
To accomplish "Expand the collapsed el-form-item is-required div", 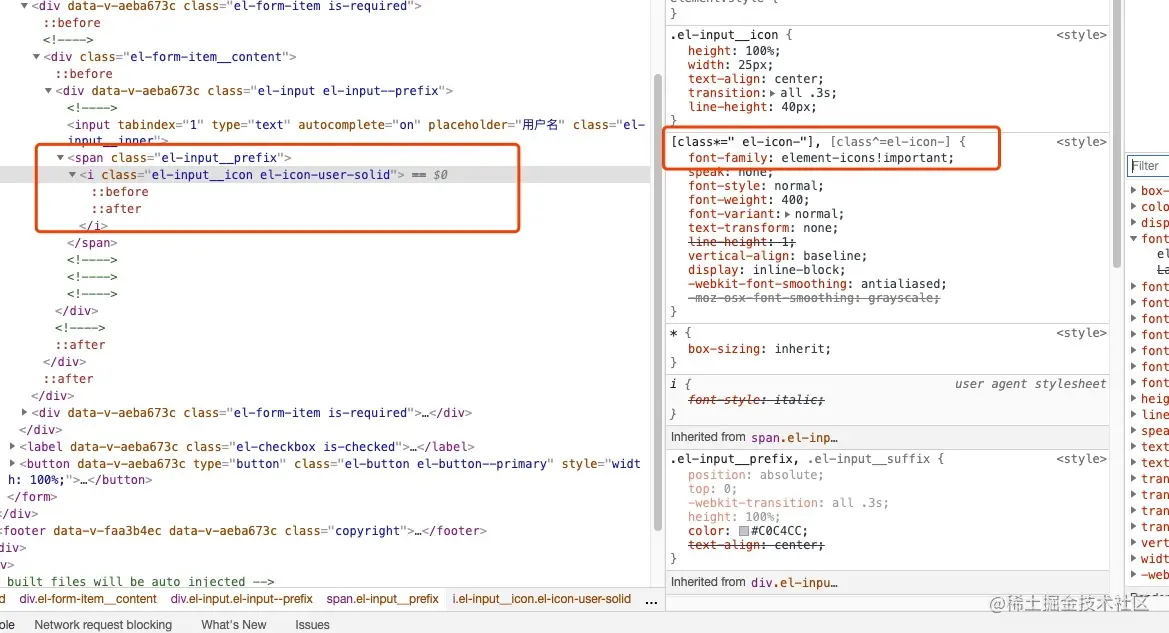I will click(x=25, y=412).
